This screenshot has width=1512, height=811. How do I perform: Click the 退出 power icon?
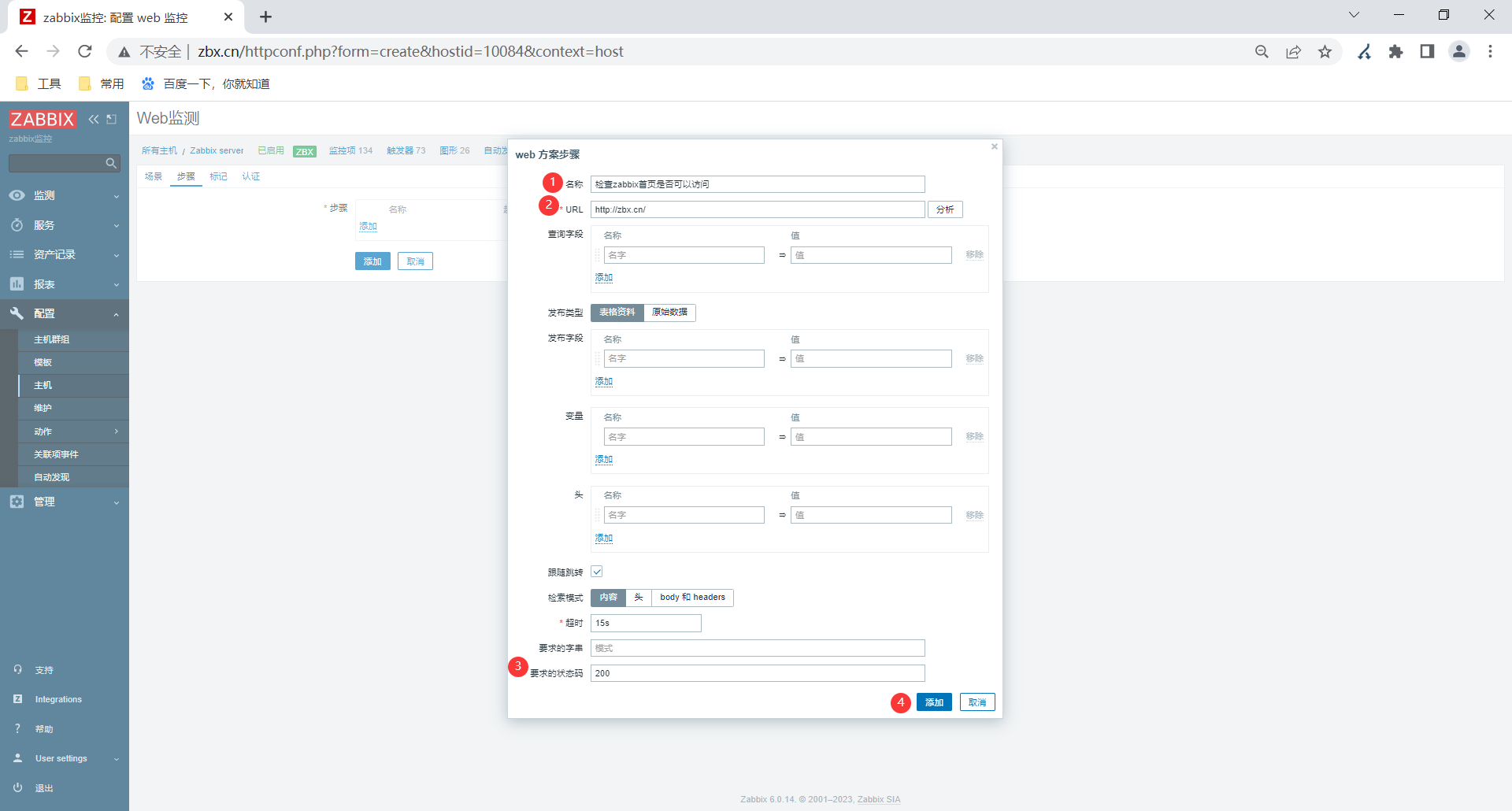coord(17,787)
